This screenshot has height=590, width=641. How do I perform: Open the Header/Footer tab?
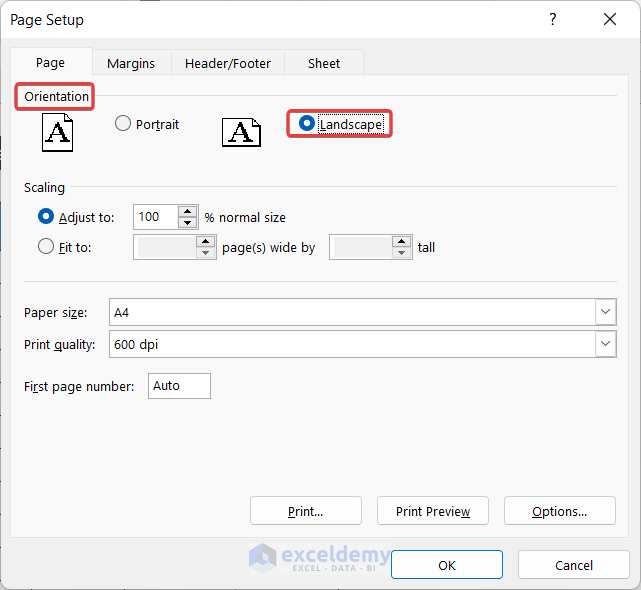point(228,63)
